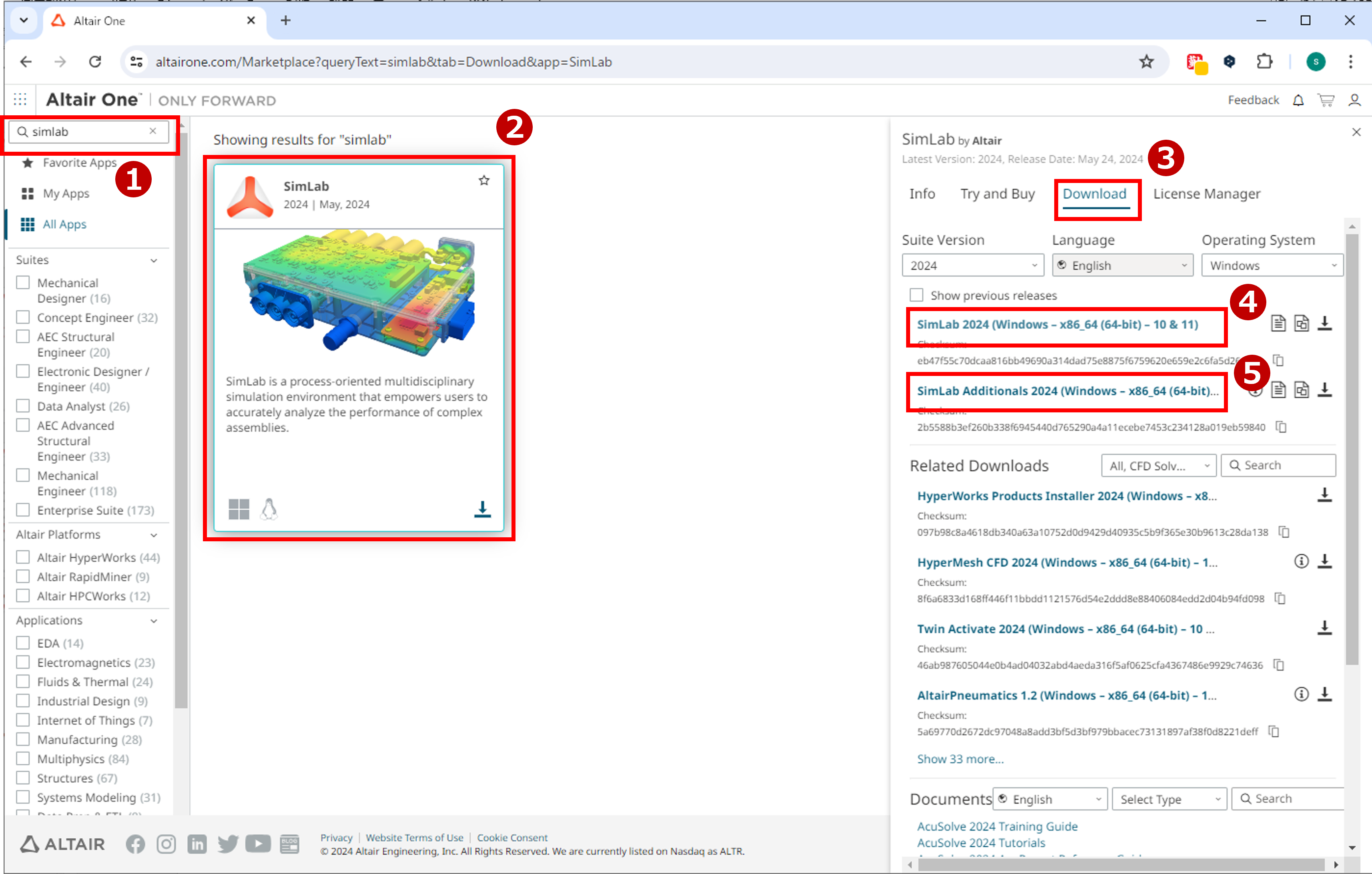Click the Feedback link

point(1253,100)
